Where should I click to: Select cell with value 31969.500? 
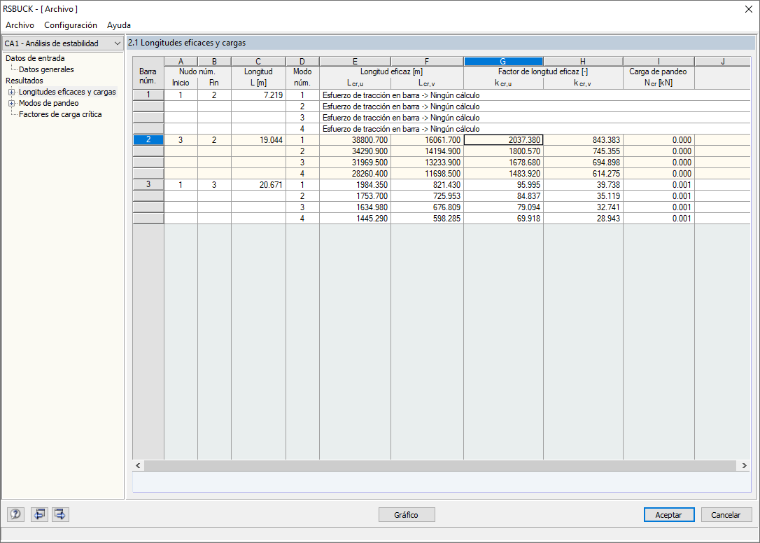(x=355, y=162)
